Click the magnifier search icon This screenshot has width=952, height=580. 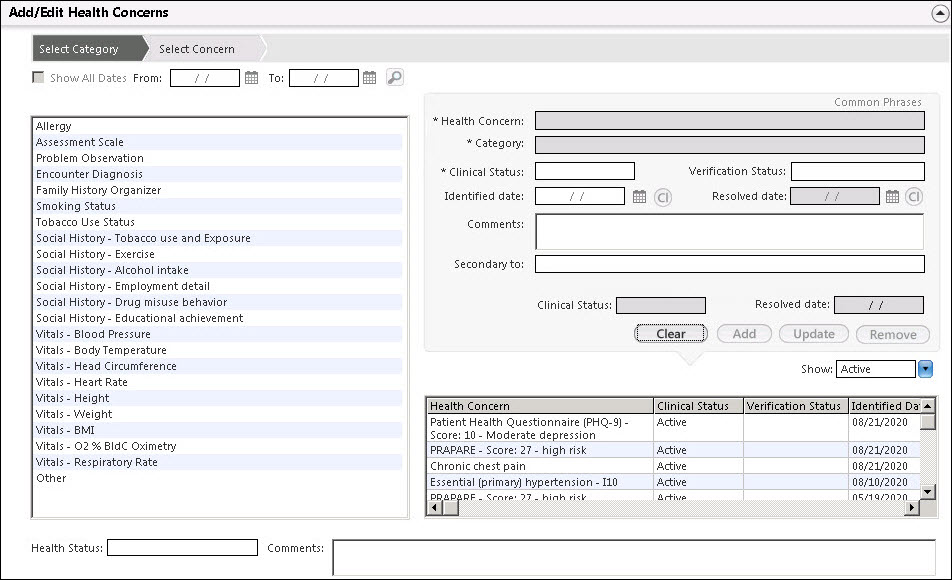(x=395, y=78)
